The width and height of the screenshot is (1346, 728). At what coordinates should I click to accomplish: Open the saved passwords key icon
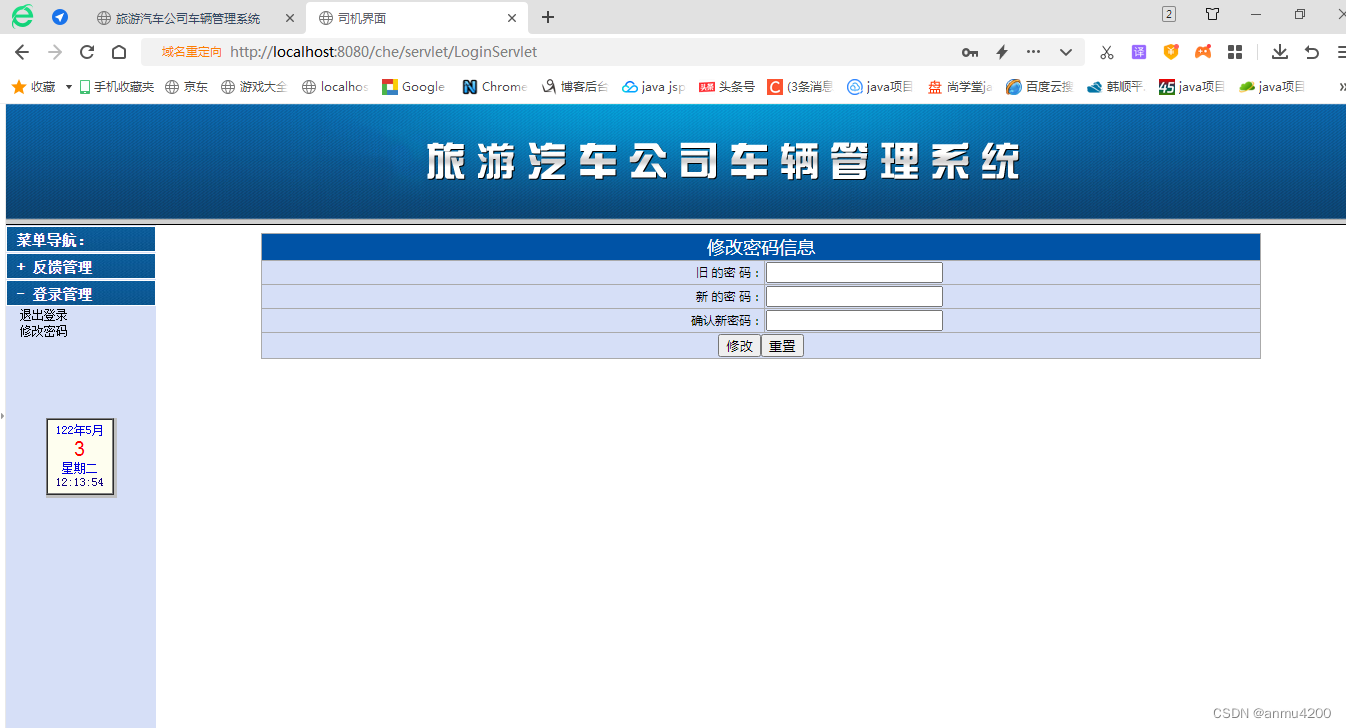tap(970, 51)
